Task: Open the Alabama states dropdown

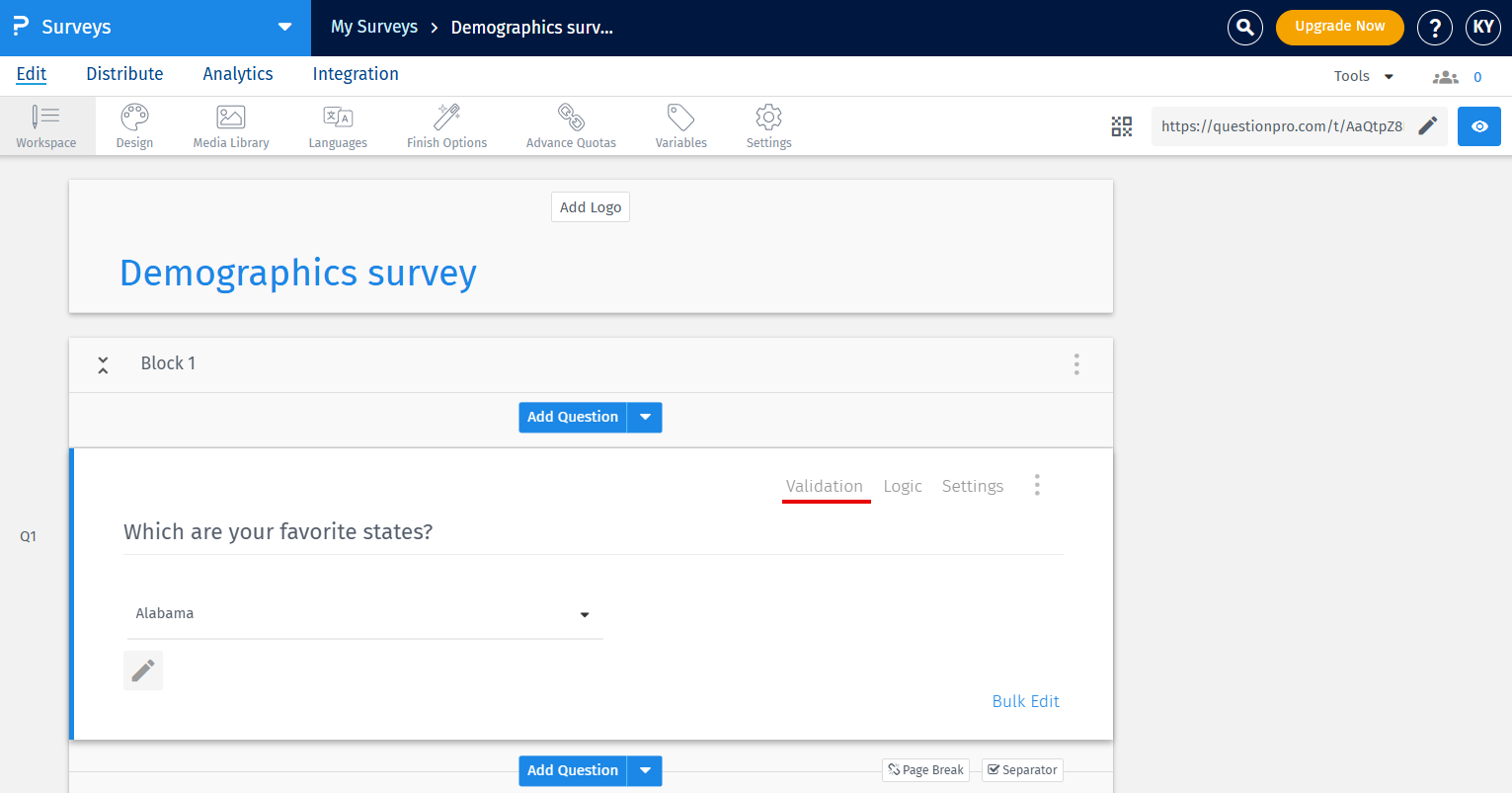Action: coord(585,613)
